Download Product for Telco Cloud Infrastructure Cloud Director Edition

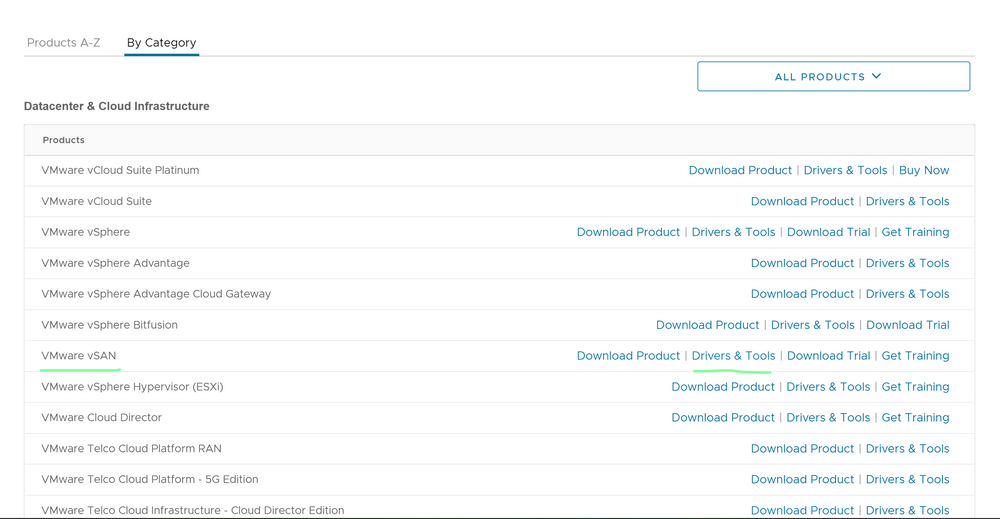tap(802, 511)
